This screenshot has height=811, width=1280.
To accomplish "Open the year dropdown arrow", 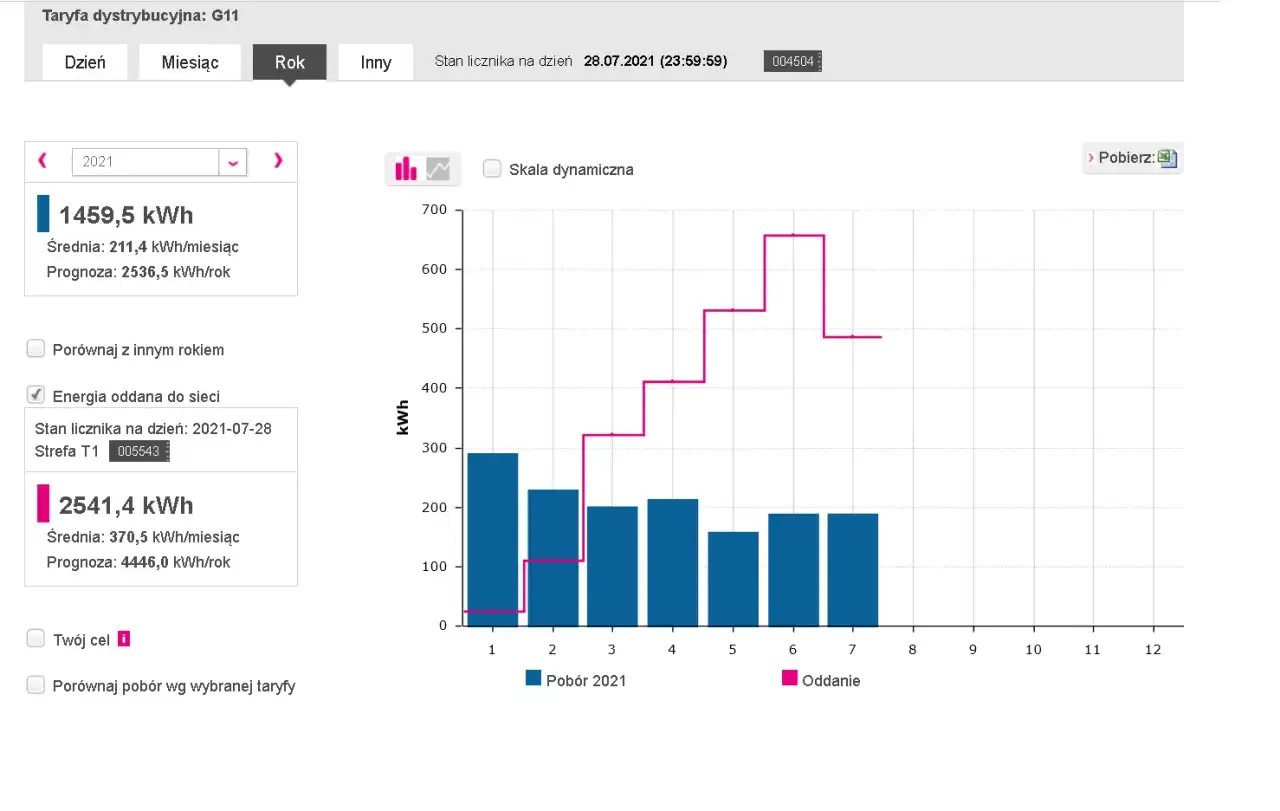I will tap(233, 162).
